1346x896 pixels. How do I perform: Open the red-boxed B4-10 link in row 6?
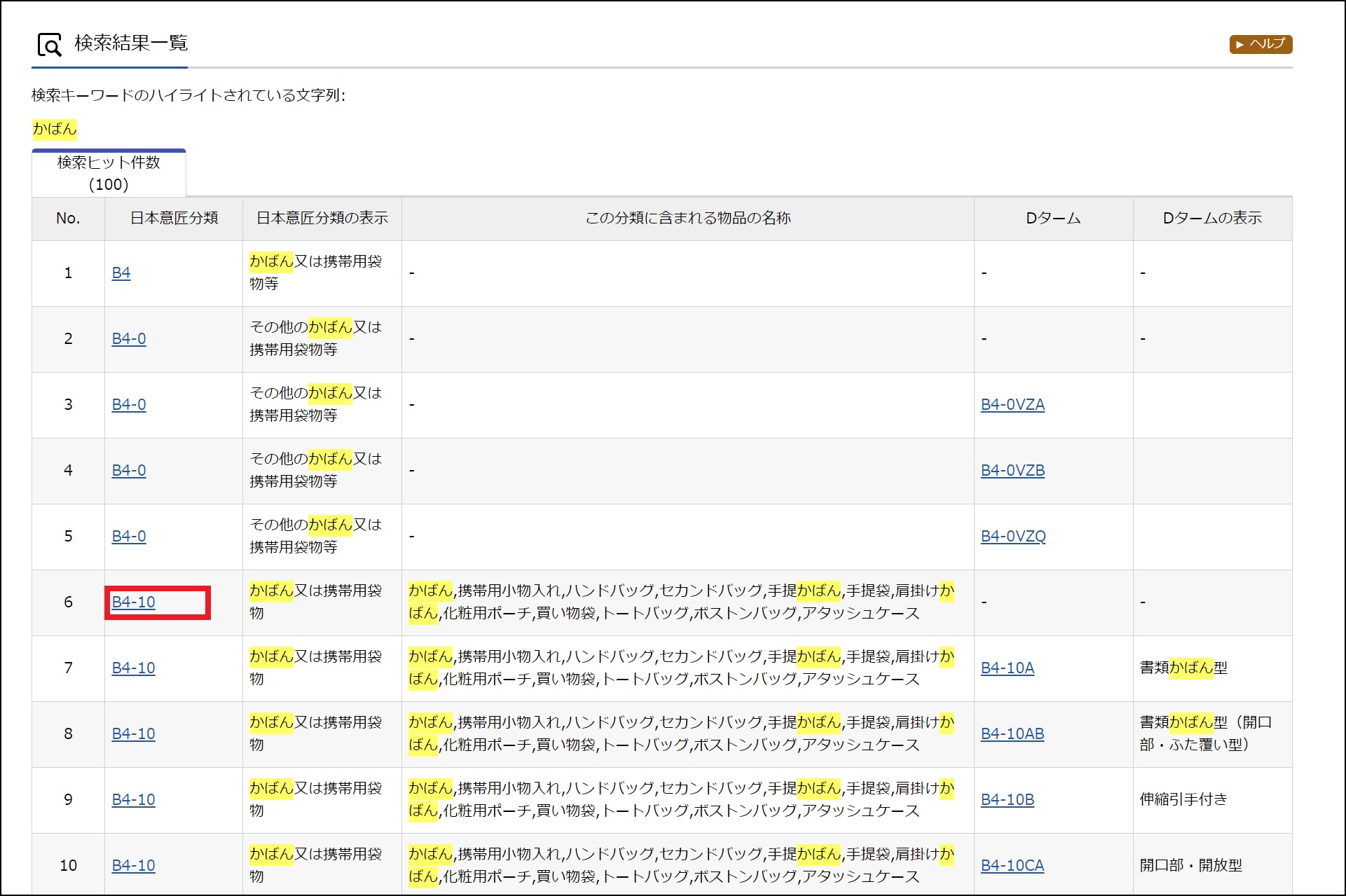tap(134, 602)
